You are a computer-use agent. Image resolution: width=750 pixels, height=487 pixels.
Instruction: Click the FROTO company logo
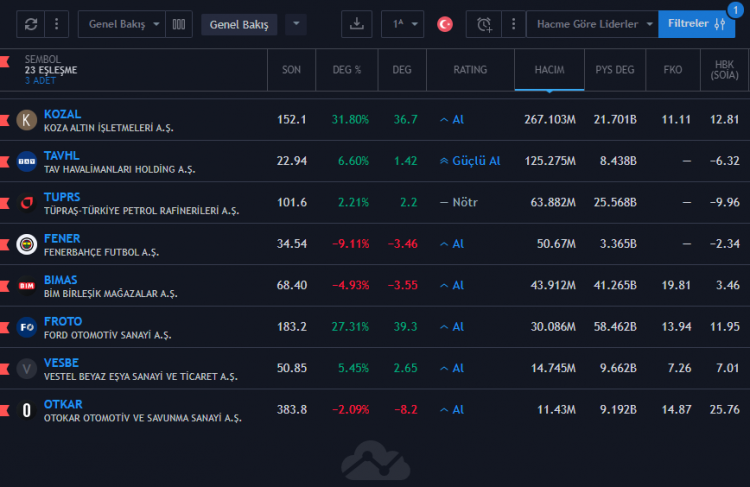click(27, 327)
